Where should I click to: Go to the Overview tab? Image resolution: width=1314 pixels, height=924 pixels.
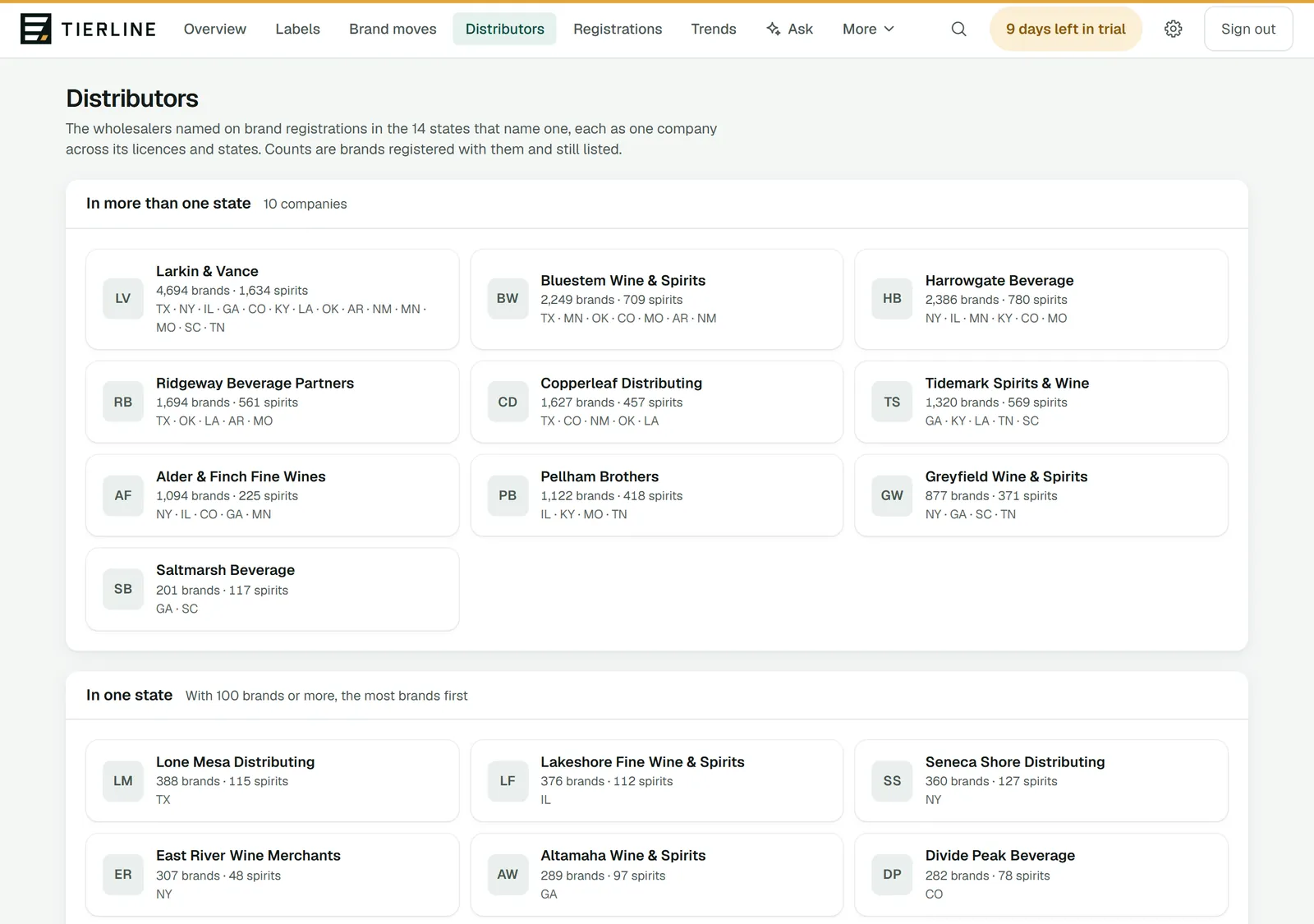click(x=215, y=29)
